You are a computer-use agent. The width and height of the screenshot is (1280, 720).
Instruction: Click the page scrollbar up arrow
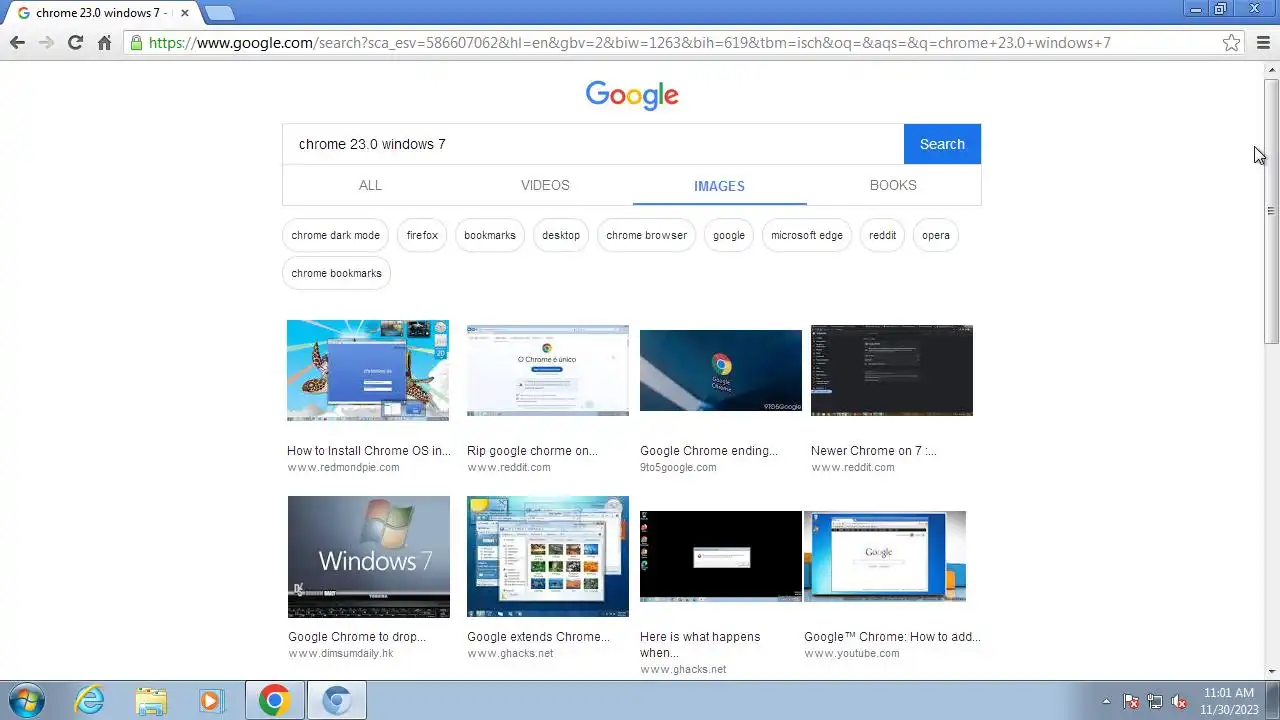click(1271, 70)
